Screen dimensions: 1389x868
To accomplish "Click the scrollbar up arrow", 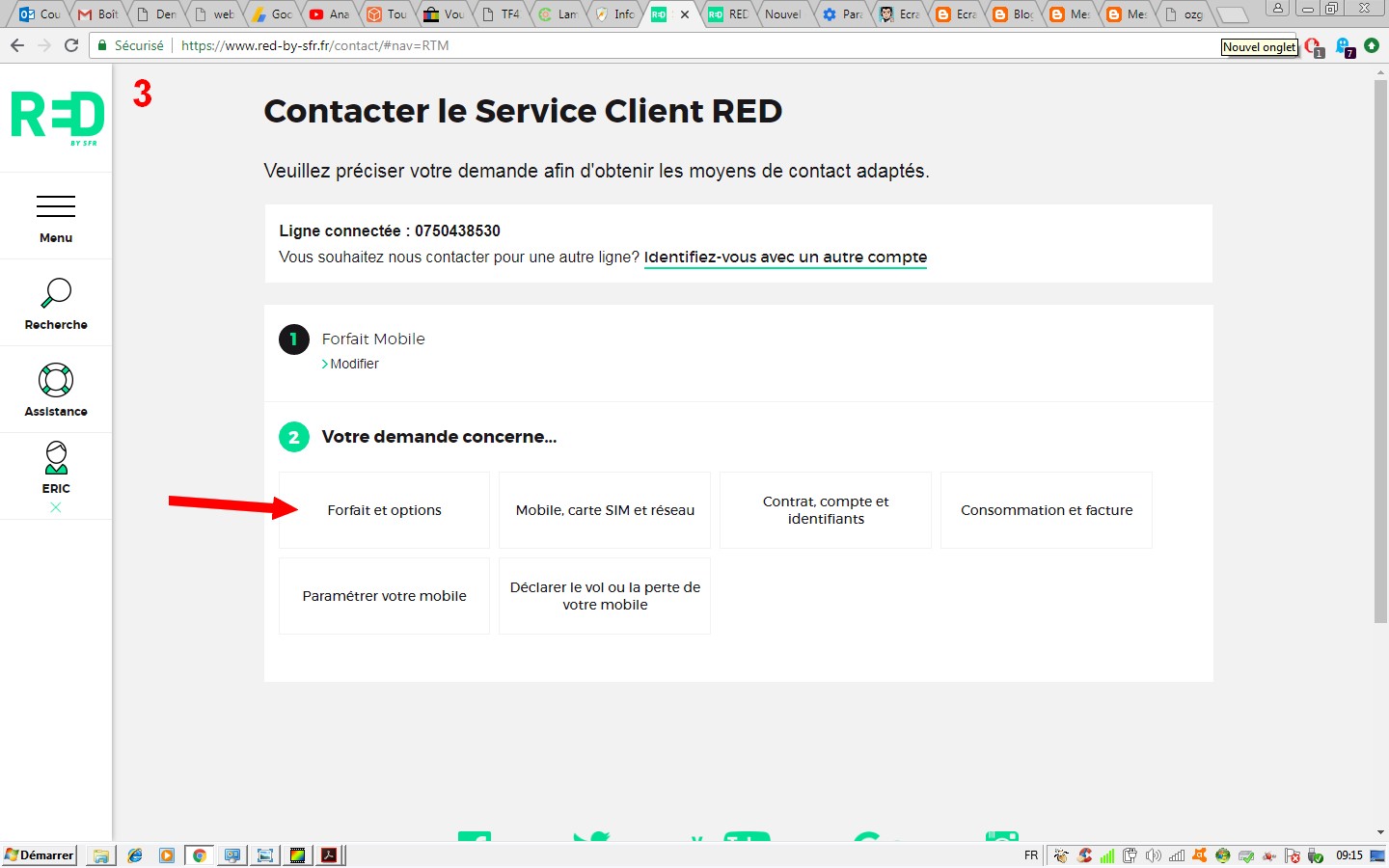I will point(1380,71).
